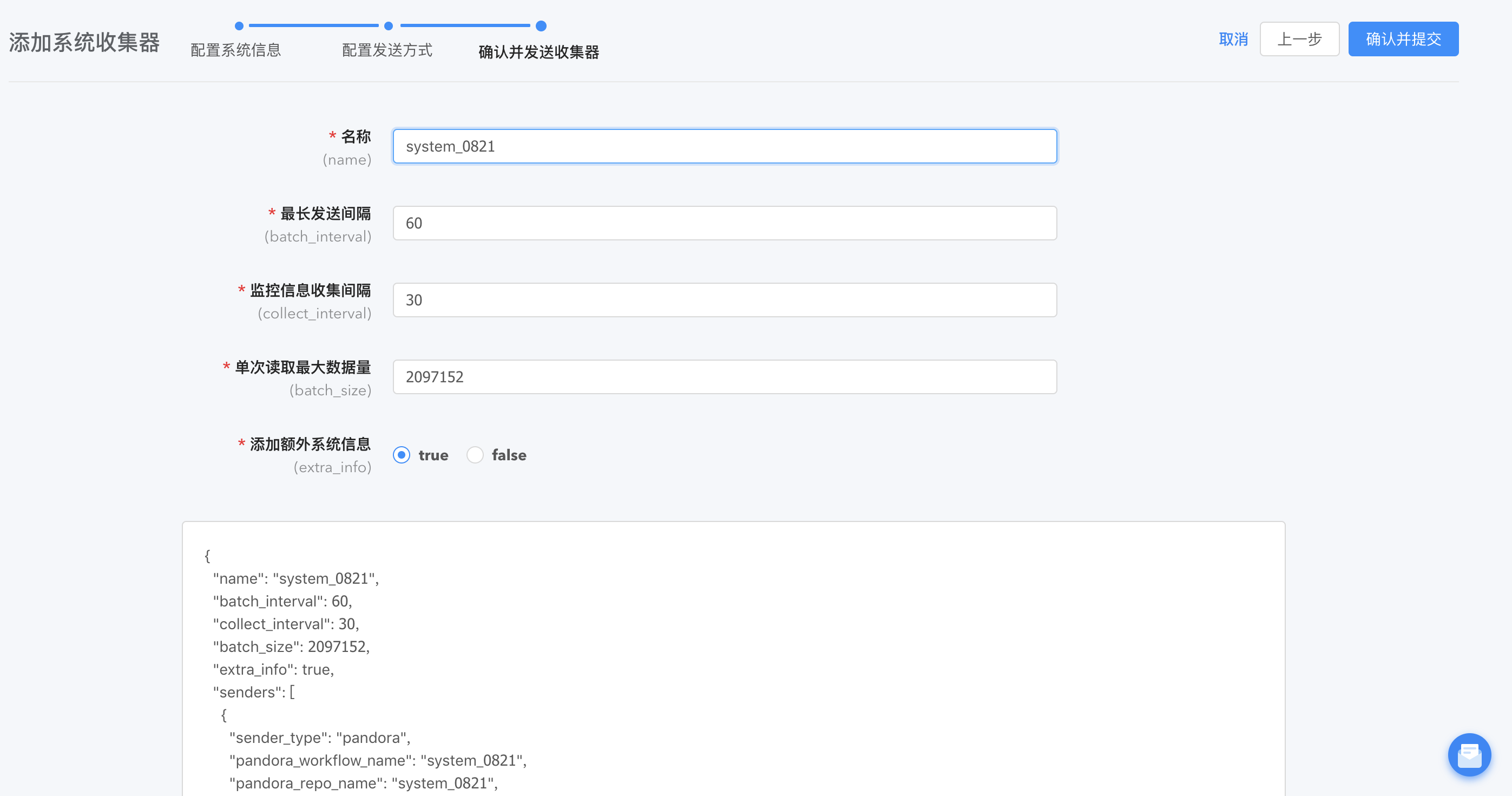Click the 单次读取最大数据量 label

(303, 367)
